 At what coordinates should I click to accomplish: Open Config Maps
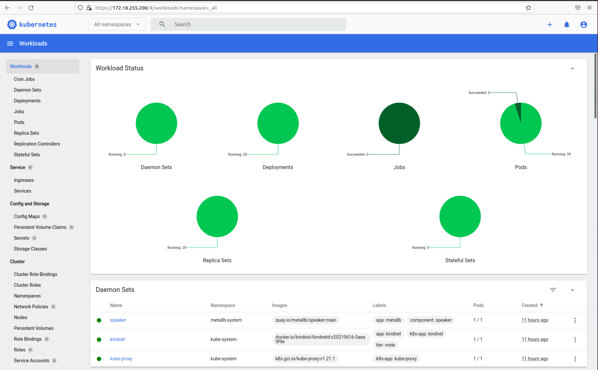27,216
